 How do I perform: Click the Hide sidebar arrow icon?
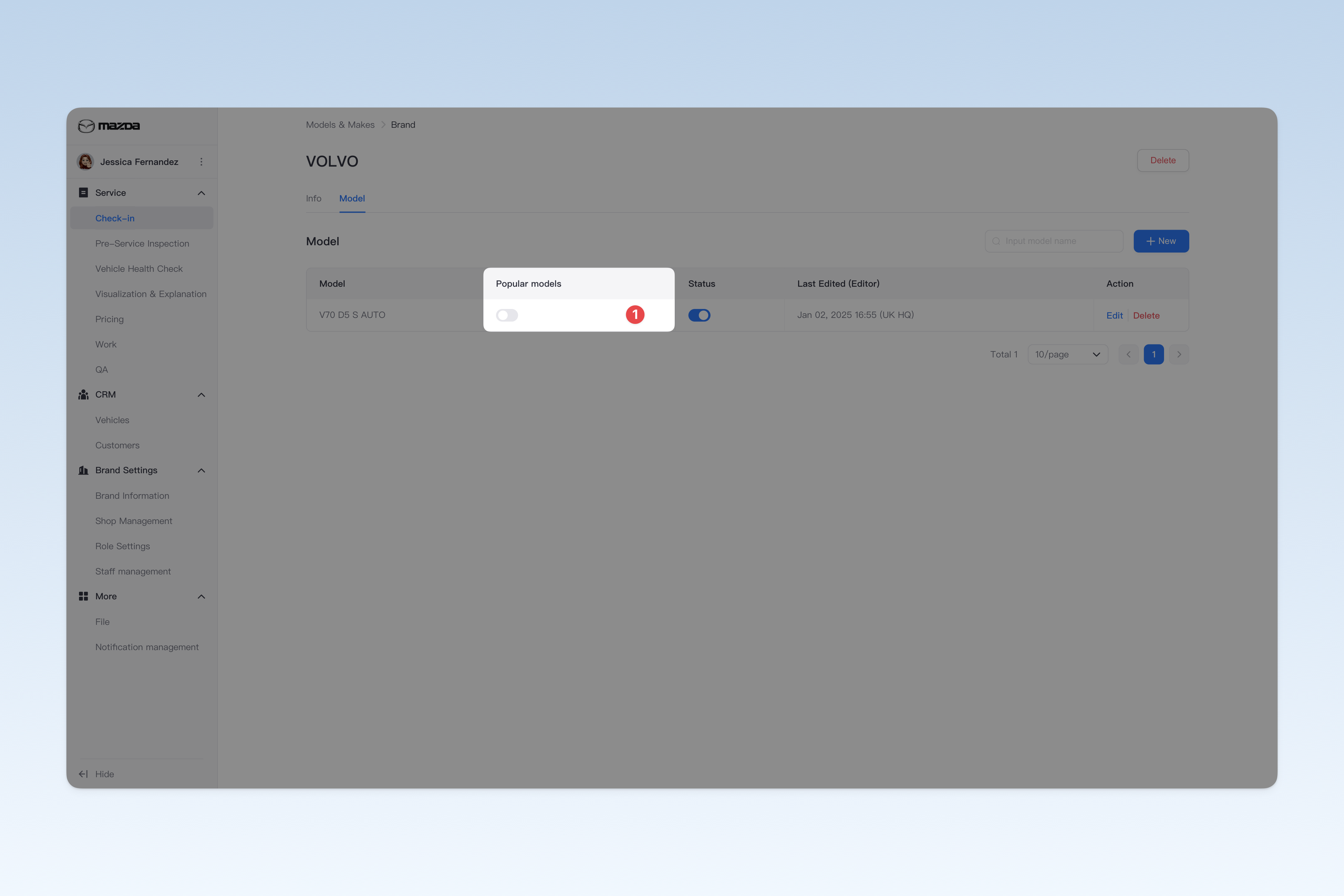(x=83, y=774)
